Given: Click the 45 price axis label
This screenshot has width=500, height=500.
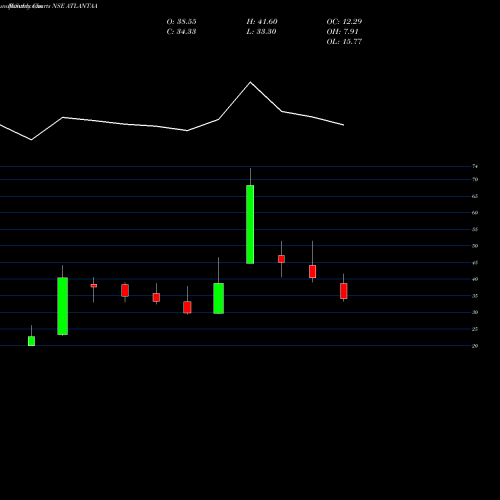Looking at the screenshot, I should point(475,263).
